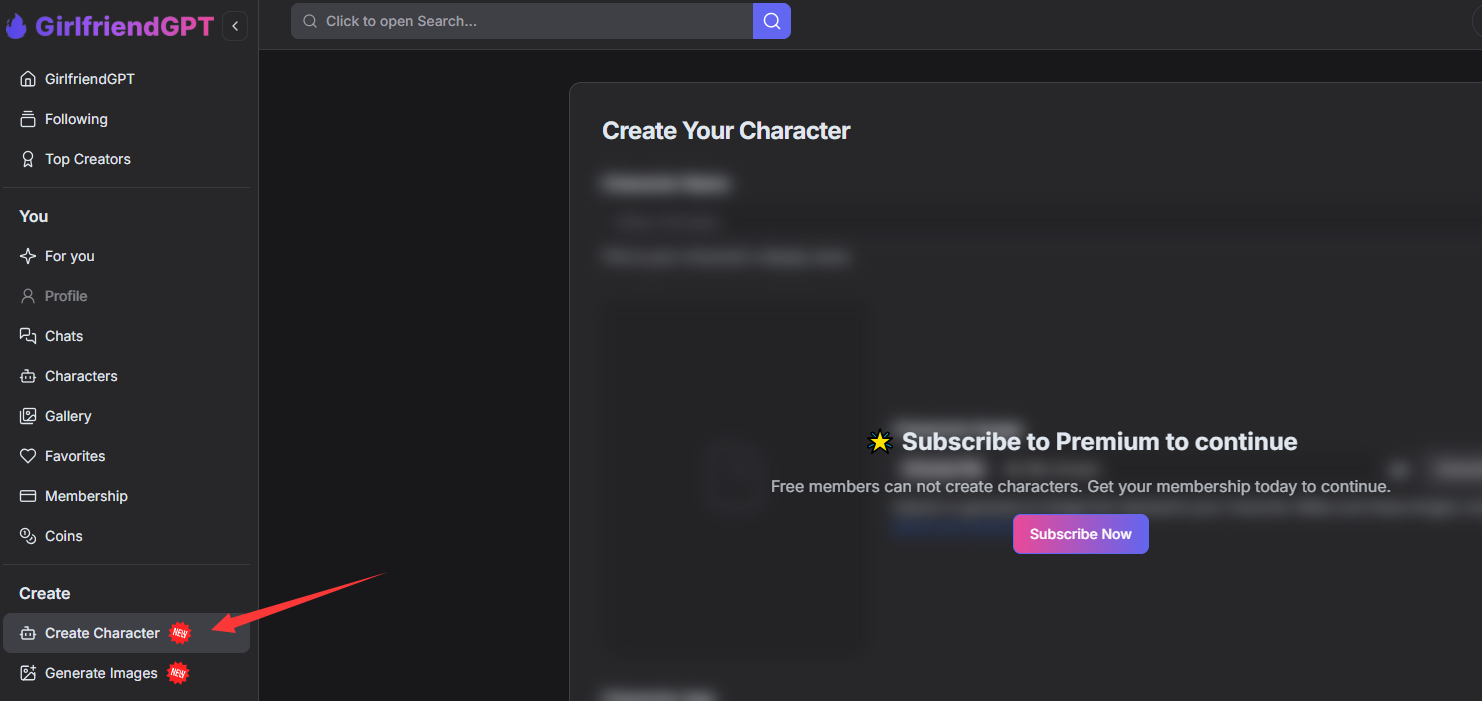Viewport: 1482px width, 701px height.
Task: Click the magnifier icon inside search field
Action: pos(310,21)
